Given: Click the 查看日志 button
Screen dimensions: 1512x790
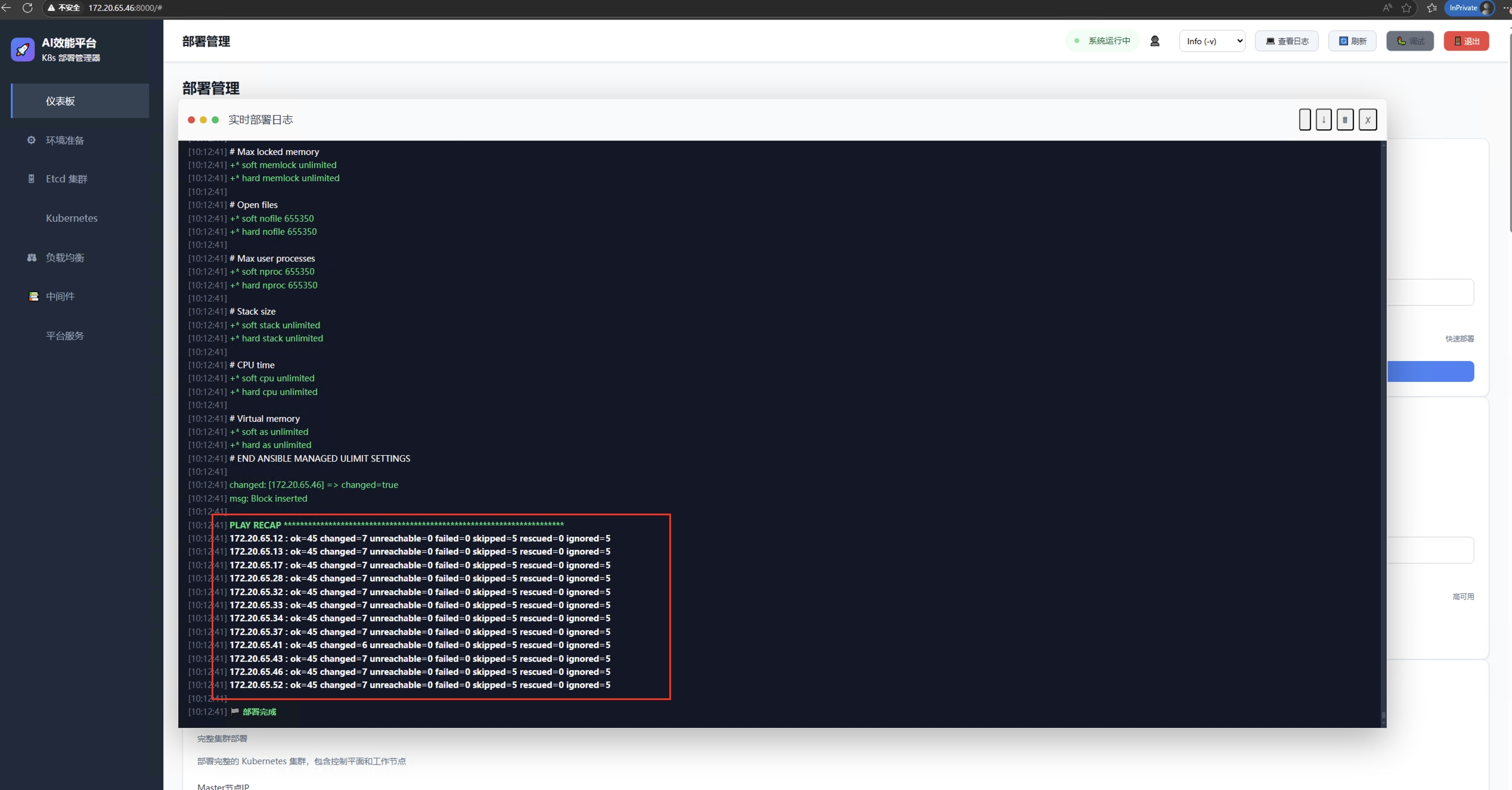Looking at the screenshot, I should click(1287, 41).
